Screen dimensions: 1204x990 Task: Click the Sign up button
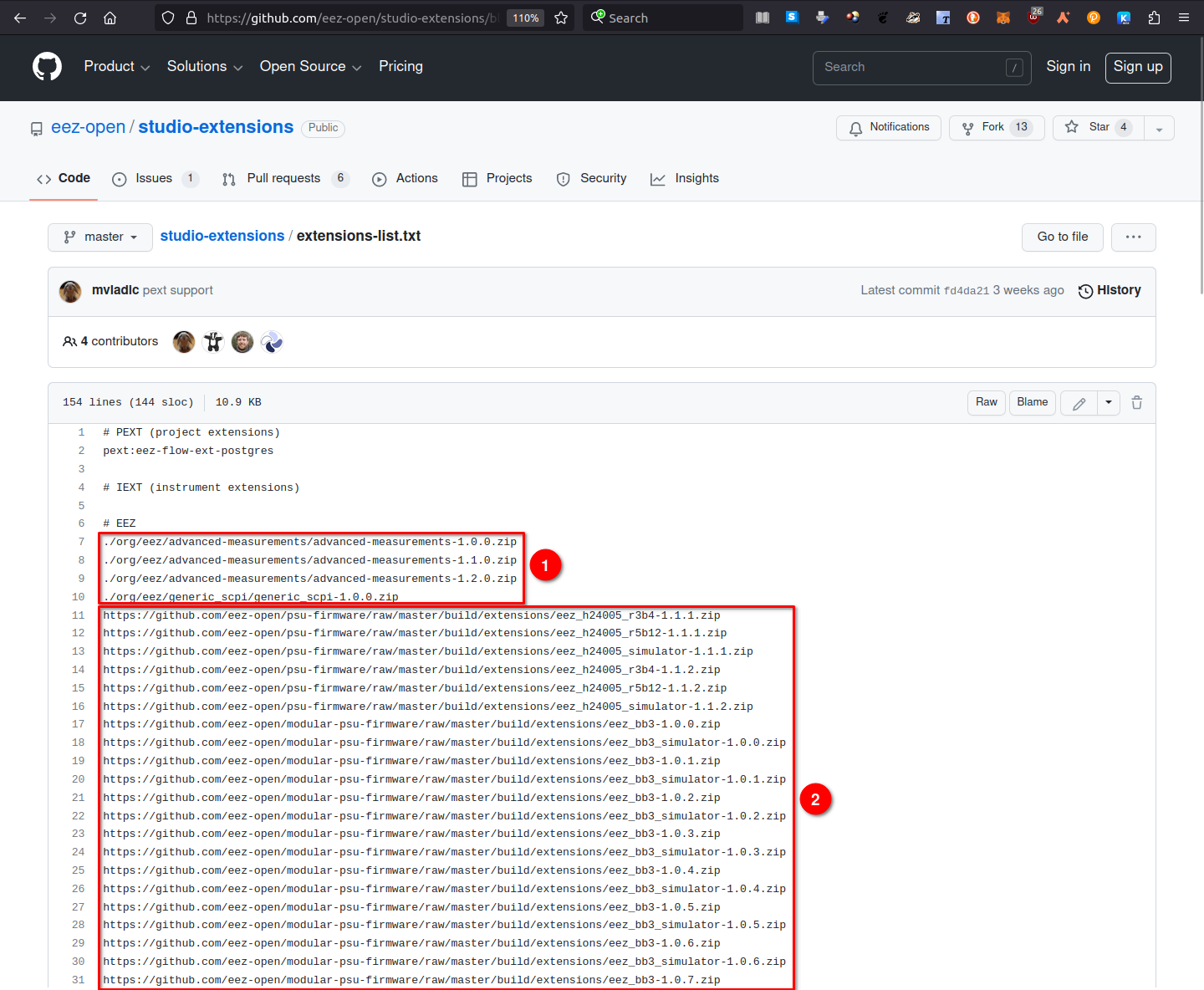1138,68
